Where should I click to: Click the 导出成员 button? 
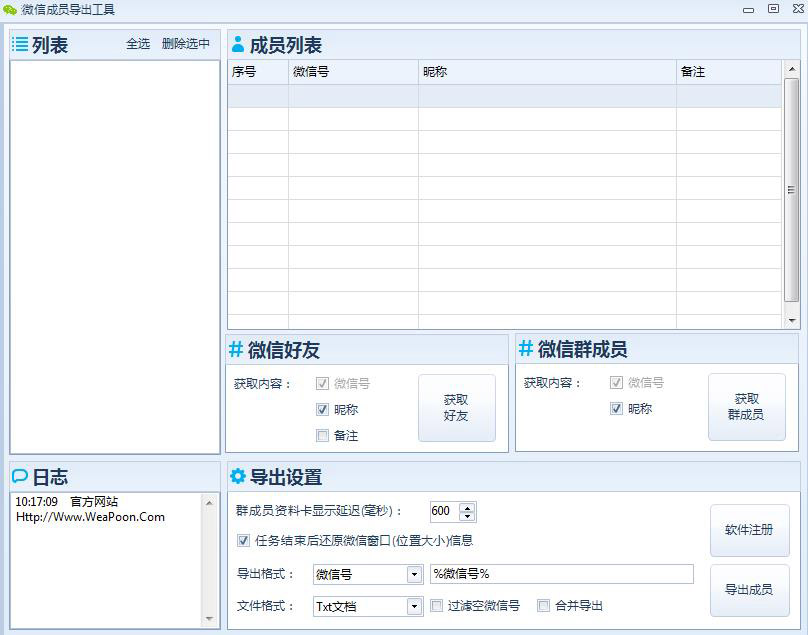749,590
